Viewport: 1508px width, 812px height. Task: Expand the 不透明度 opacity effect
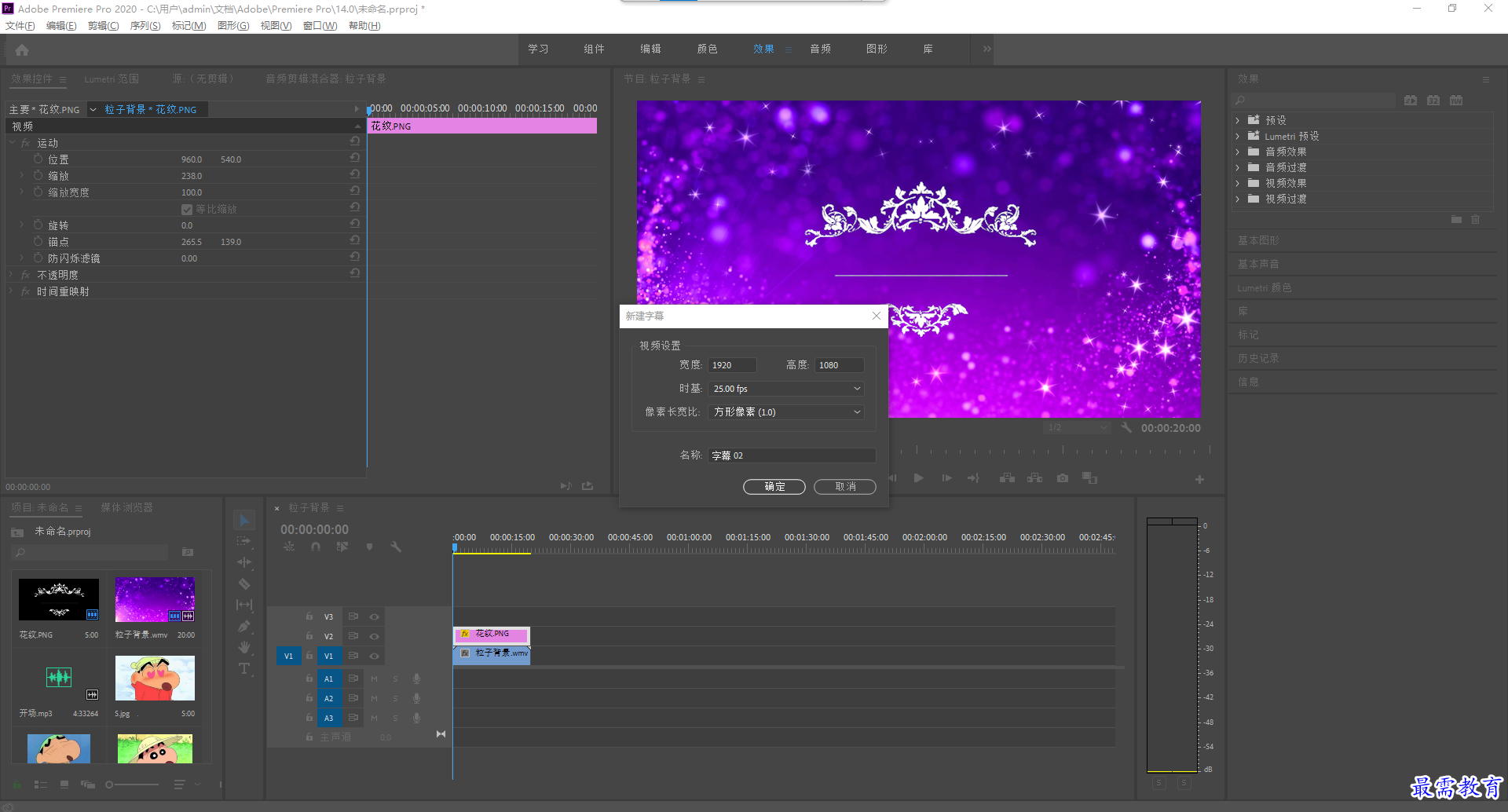tap(12, 275)
